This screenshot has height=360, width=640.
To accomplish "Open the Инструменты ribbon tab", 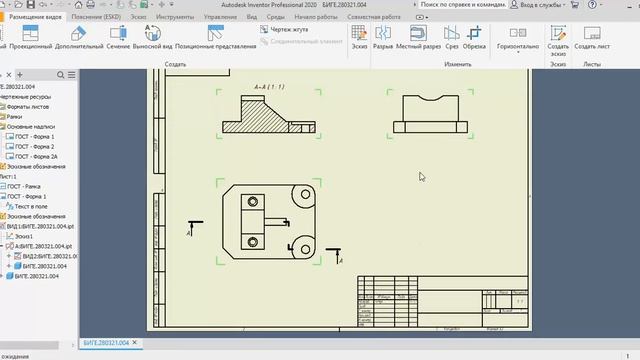I will point(175,17).
